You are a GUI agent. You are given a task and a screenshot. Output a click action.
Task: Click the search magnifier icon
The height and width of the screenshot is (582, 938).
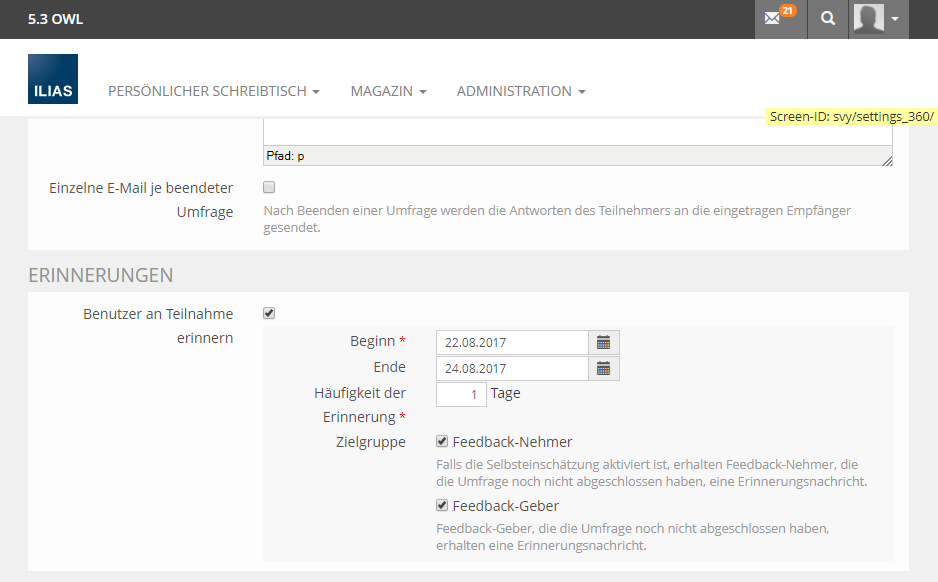click(827, 19)
